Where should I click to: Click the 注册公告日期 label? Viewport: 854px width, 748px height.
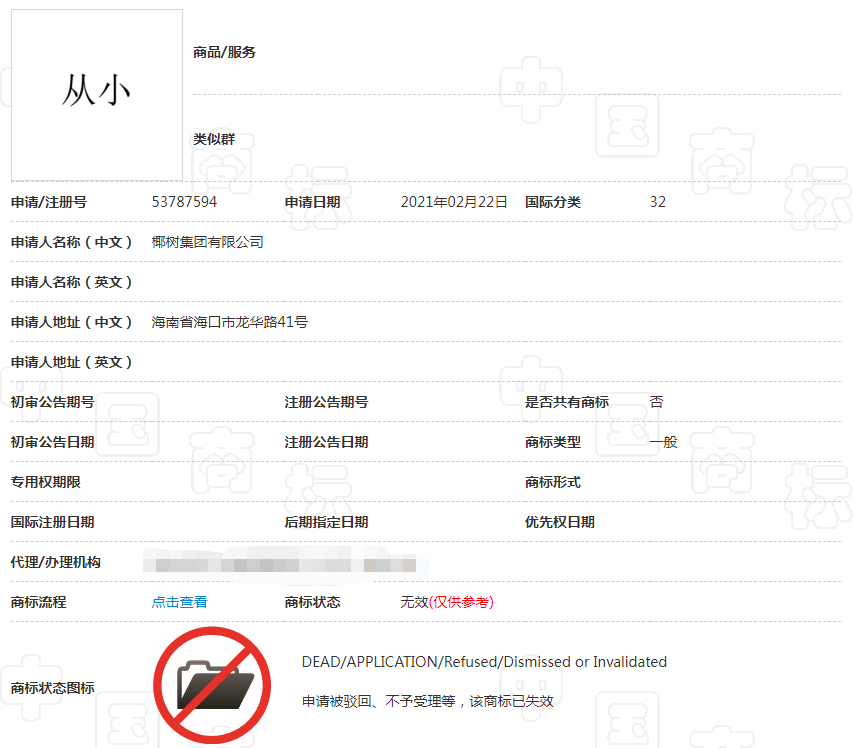coord(326,442)
